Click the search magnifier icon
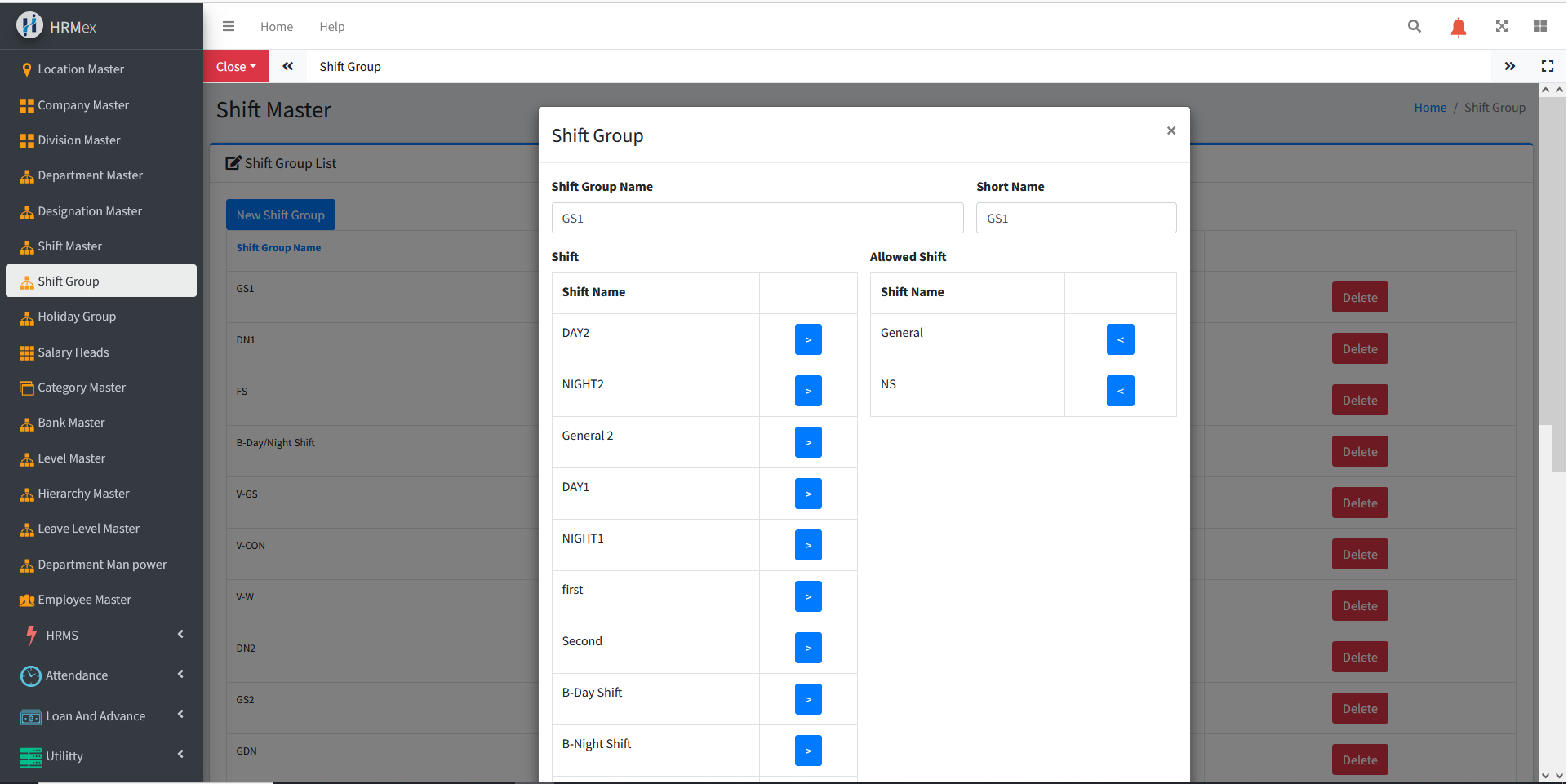The image size is (1568, 784). point(1415,26)
